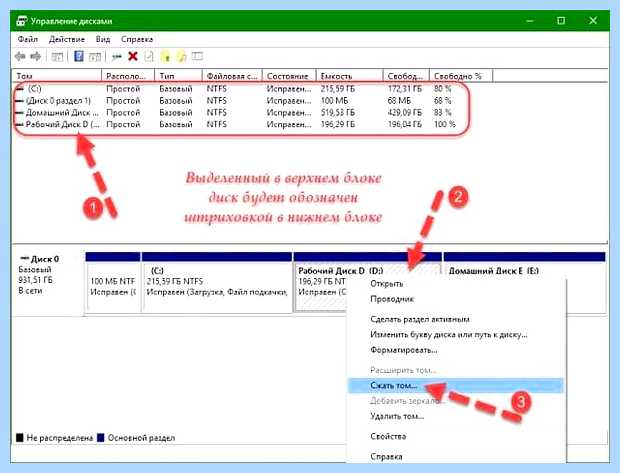Click the drive icon beside Рабочий Диск D row
The image size is (620, 473).
point(19,125)
